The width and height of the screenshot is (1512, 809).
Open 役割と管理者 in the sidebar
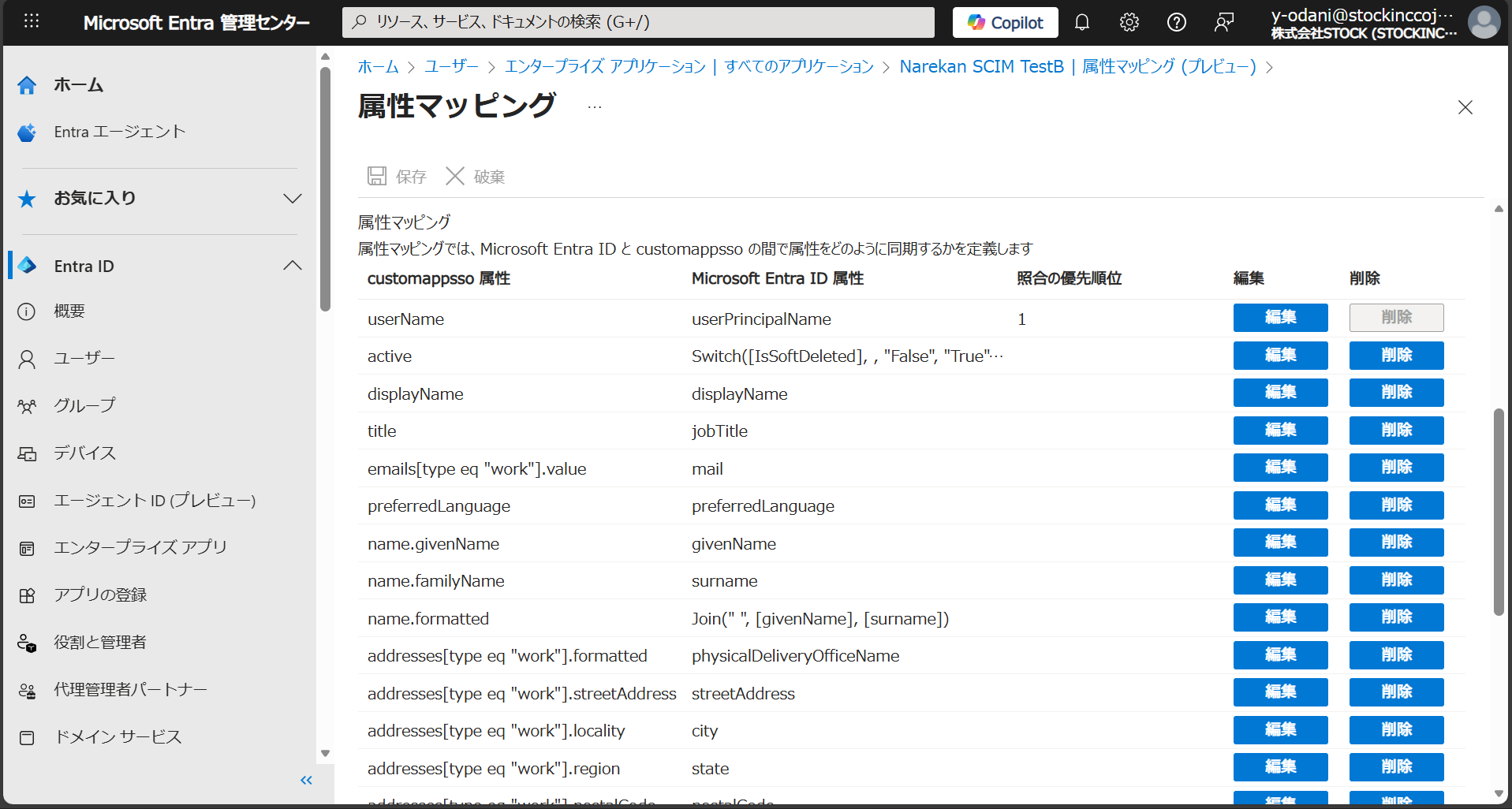100,642
